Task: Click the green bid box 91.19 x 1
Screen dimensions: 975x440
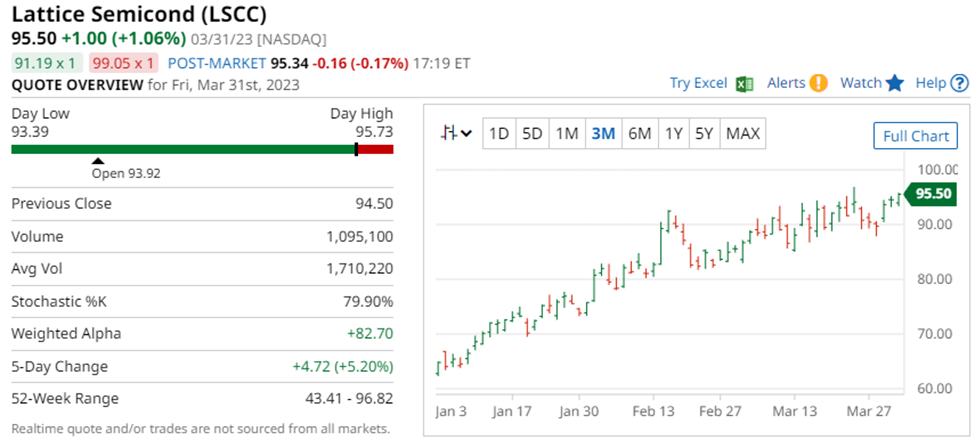Action: point(47,63)
